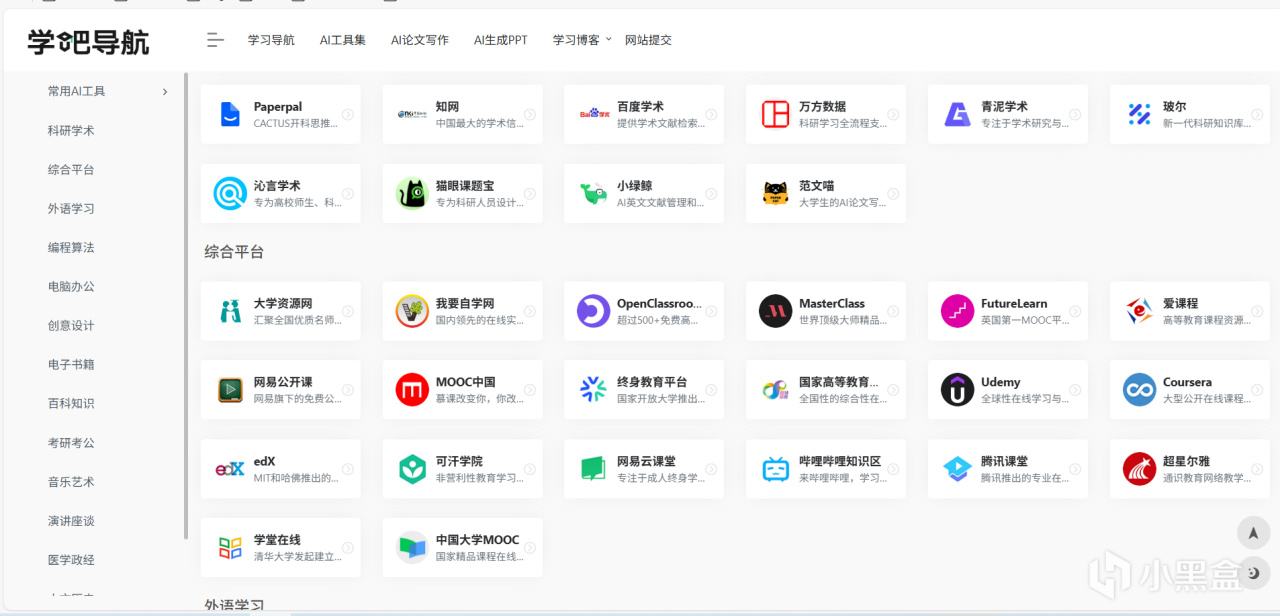Click the sidebar vertical scrollbar
The height and width of the screenshot is (616, 1280).
[x=186, y=306]
